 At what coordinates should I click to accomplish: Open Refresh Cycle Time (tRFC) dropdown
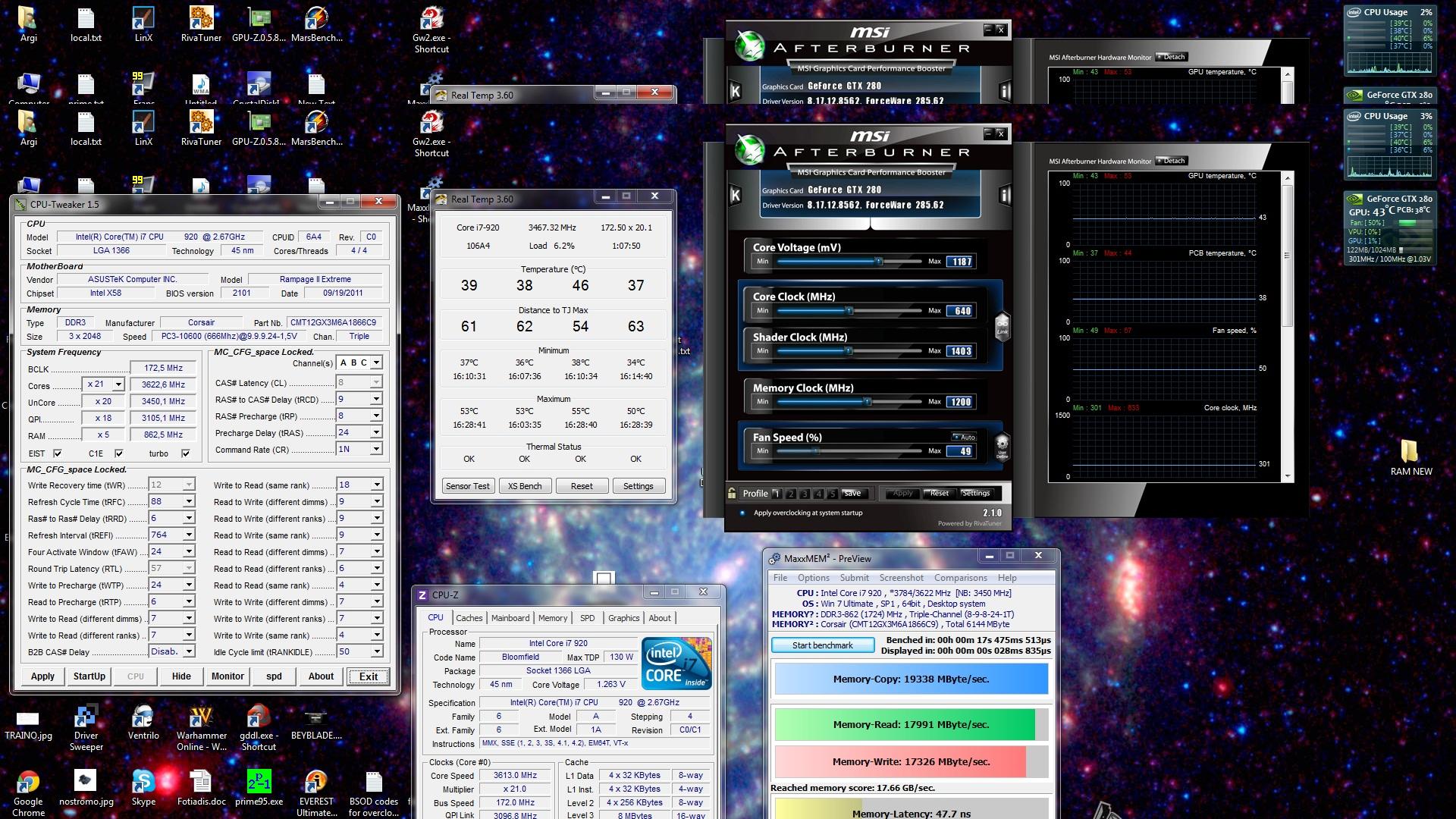point(189,501)
